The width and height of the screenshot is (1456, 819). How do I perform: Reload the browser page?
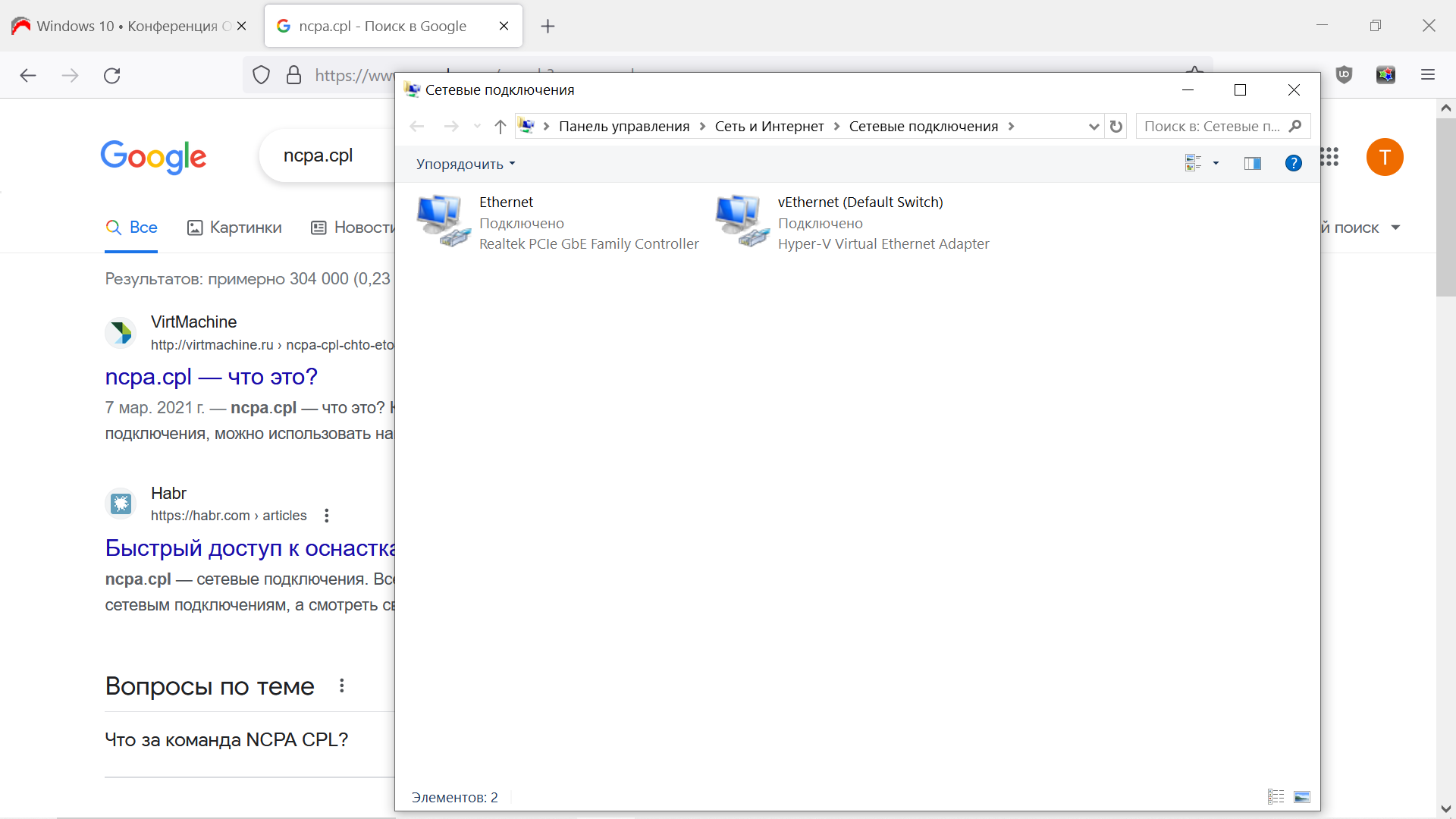point(112,75)
